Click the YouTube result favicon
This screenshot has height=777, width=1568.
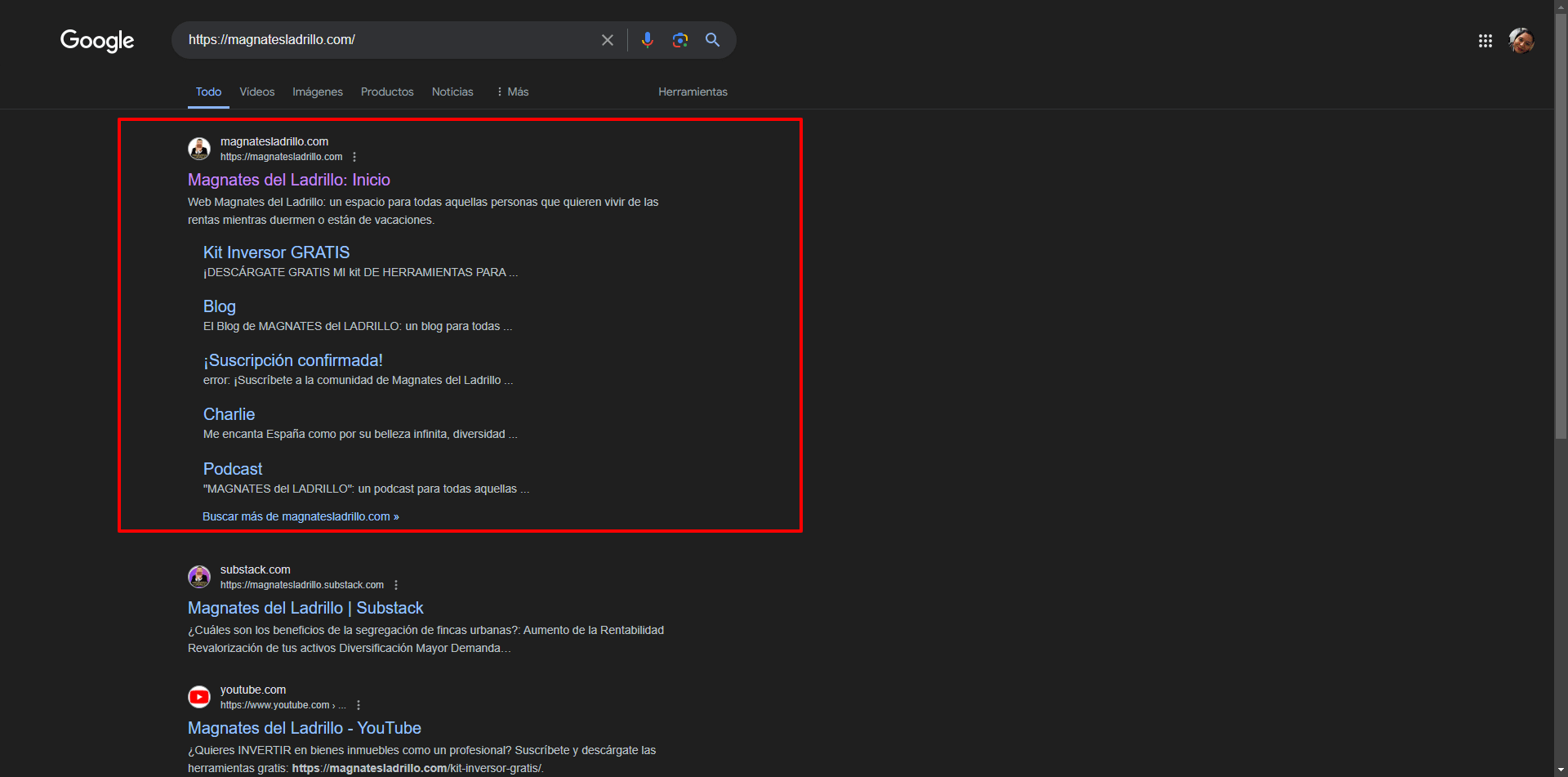pos(199,697)
